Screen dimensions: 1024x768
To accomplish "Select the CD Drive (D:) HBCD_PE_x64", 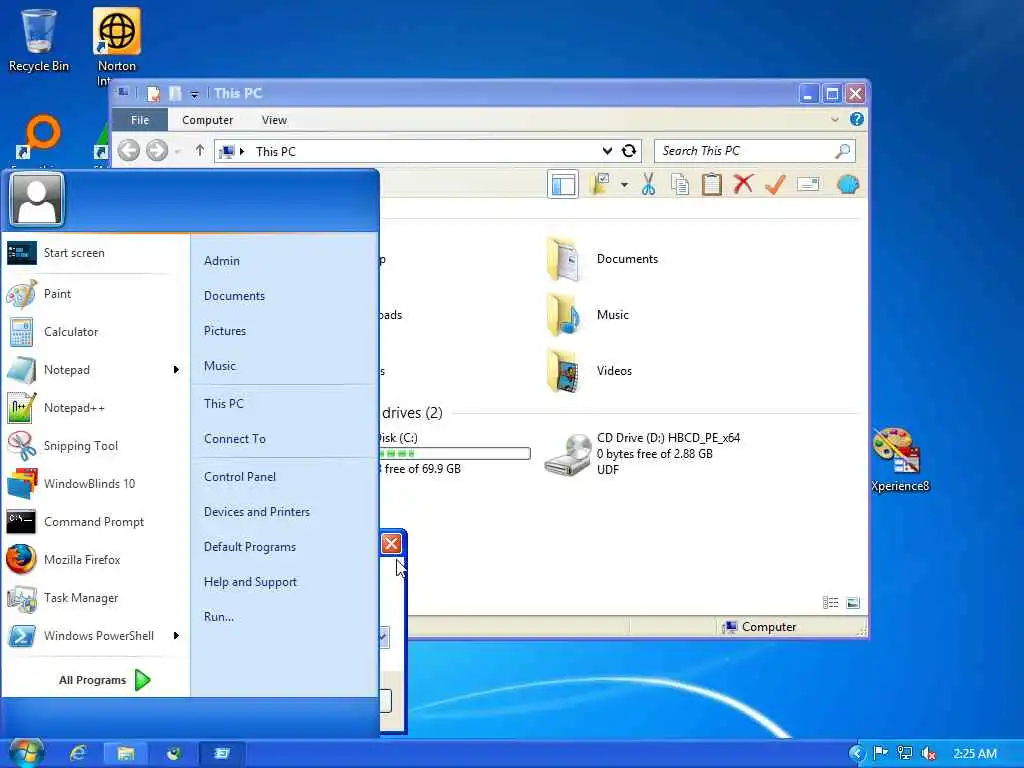I will [643, 454].
